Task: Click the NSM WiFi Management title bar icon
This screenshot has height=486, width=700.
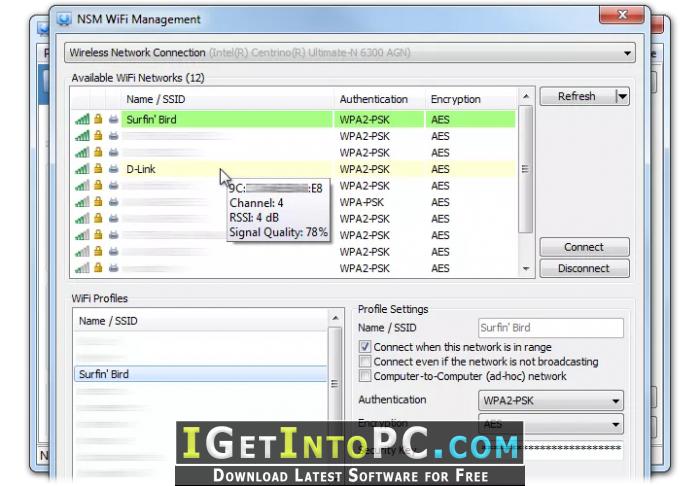Action: click(x=64, y=20)
